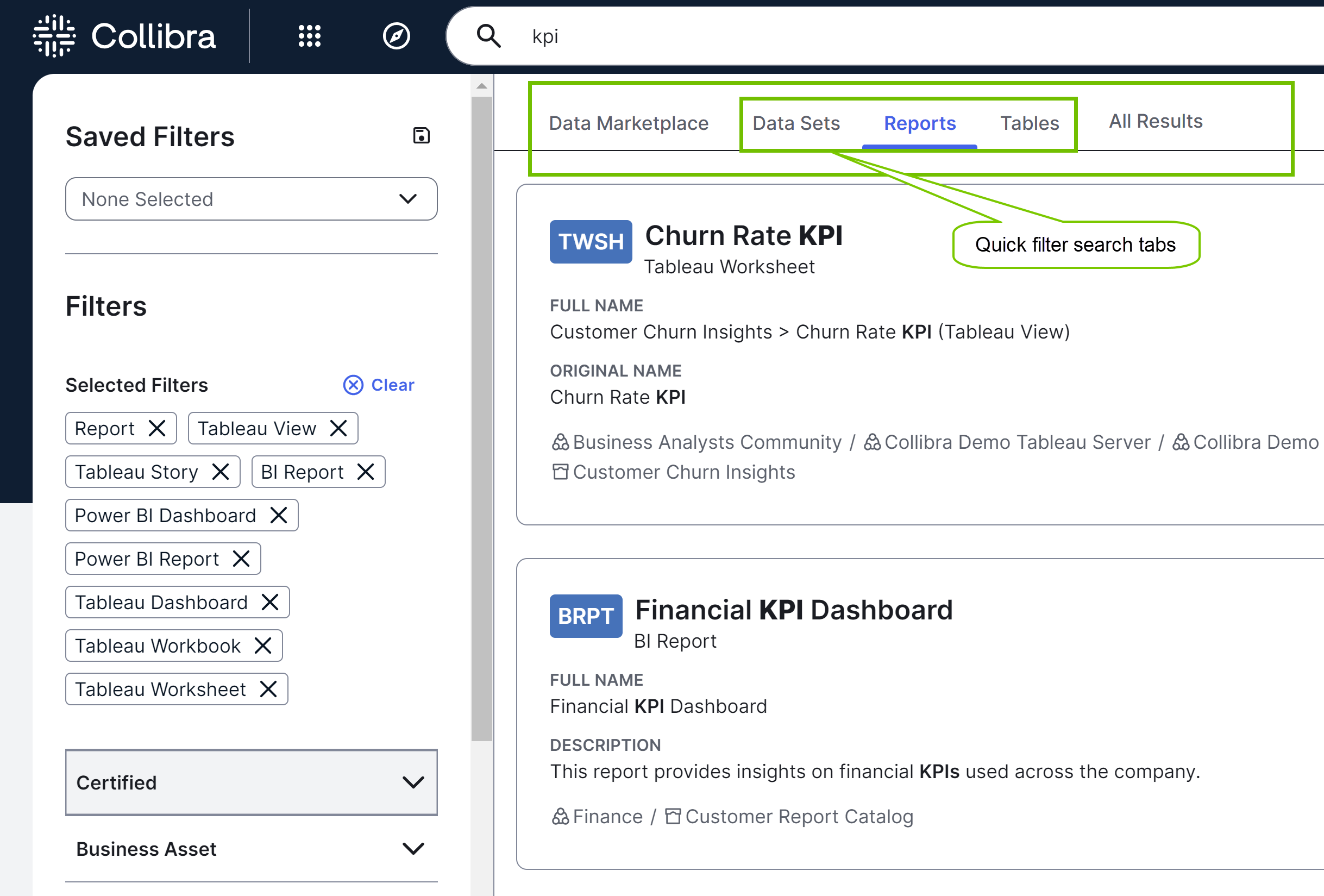Save current filters with the disk icon

point(421,135)
